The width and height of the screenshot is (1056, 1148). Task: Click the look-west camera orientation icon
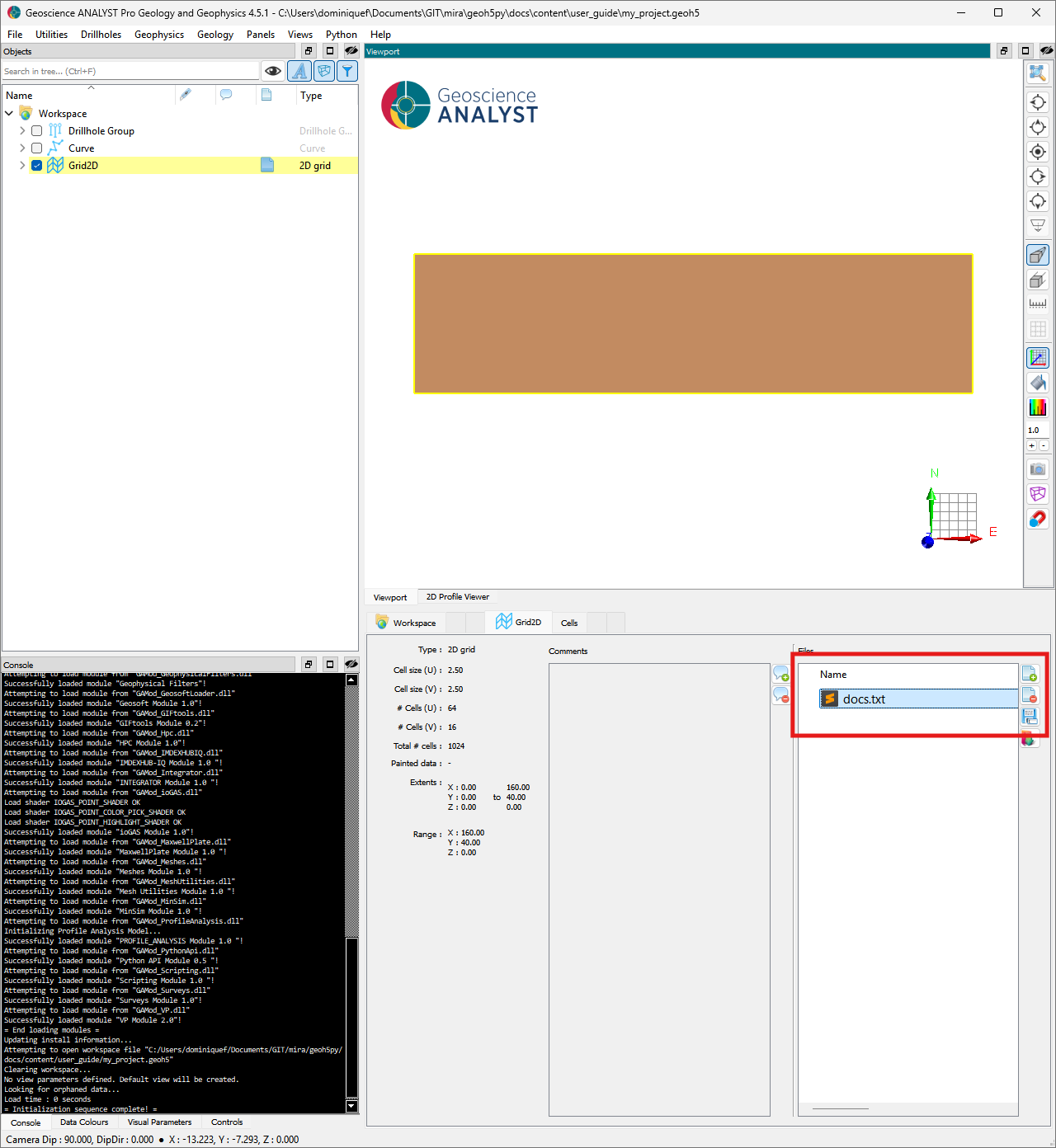pos(1038,102)
